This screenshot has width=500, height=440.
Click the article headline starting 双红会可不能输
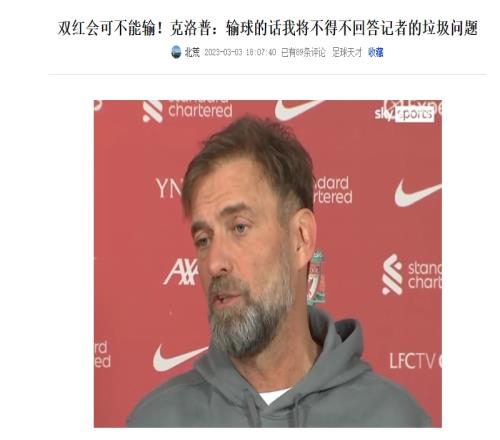tap(268, 28)
